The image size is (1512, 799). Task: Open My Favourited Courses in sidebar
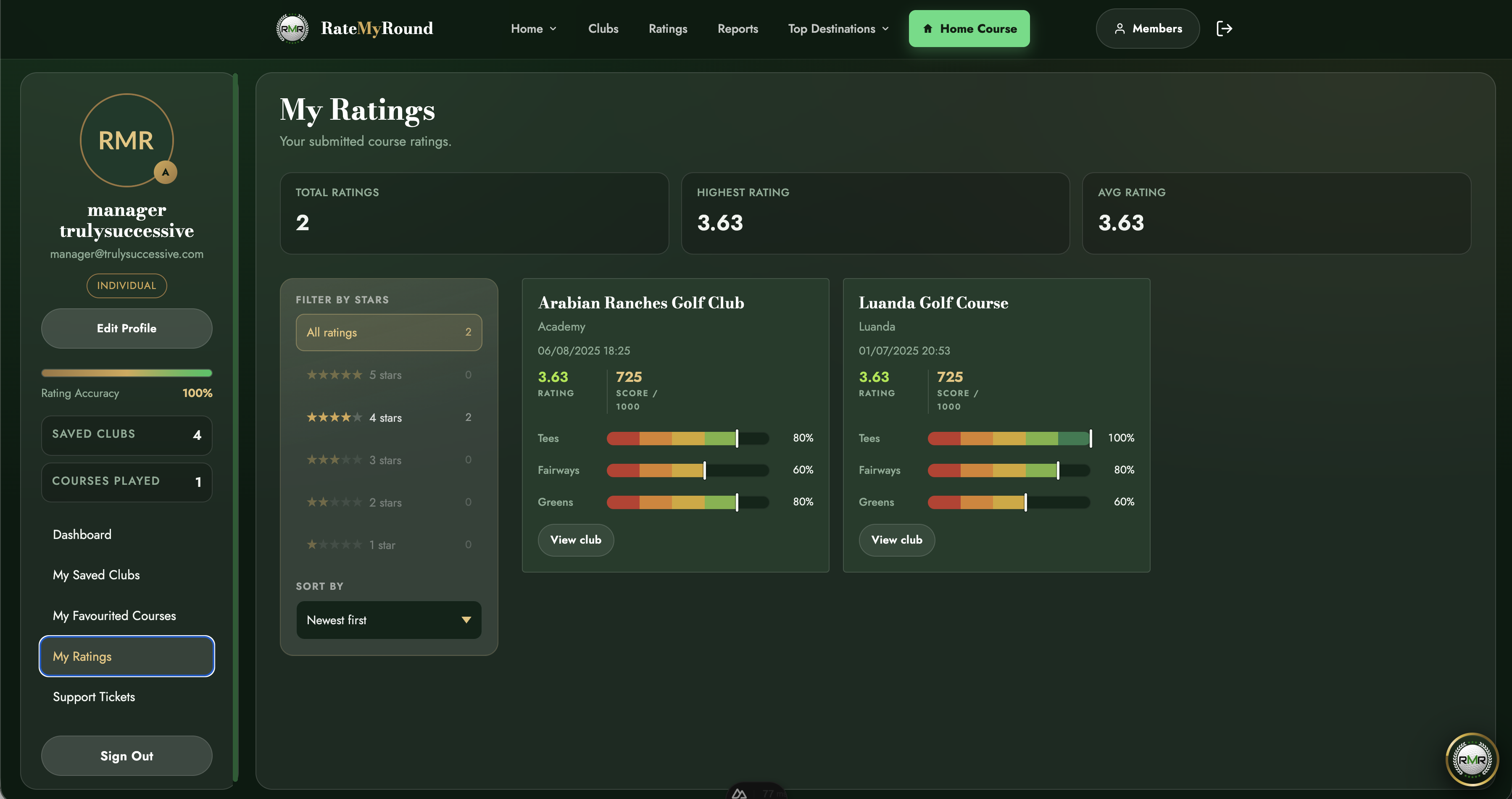(x=127, y=616)
